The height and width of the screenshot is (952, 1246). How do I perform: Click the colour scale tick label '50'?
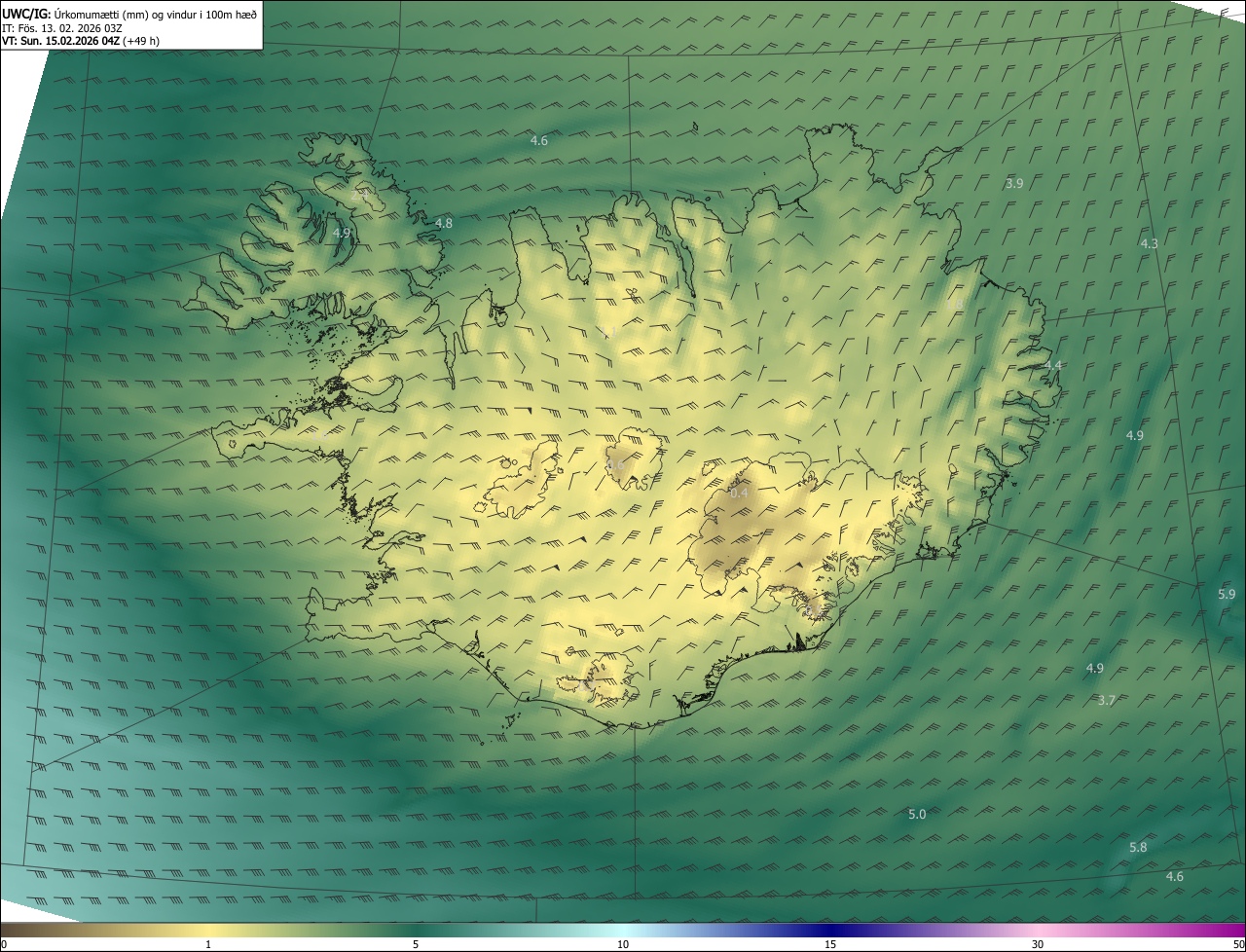1238,944
